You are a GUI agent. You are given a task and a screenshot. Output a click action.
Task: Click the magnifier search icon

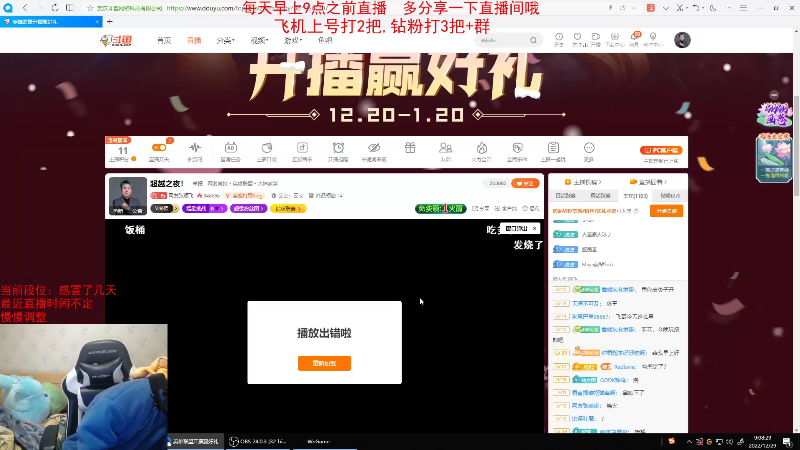coord(533,40)
